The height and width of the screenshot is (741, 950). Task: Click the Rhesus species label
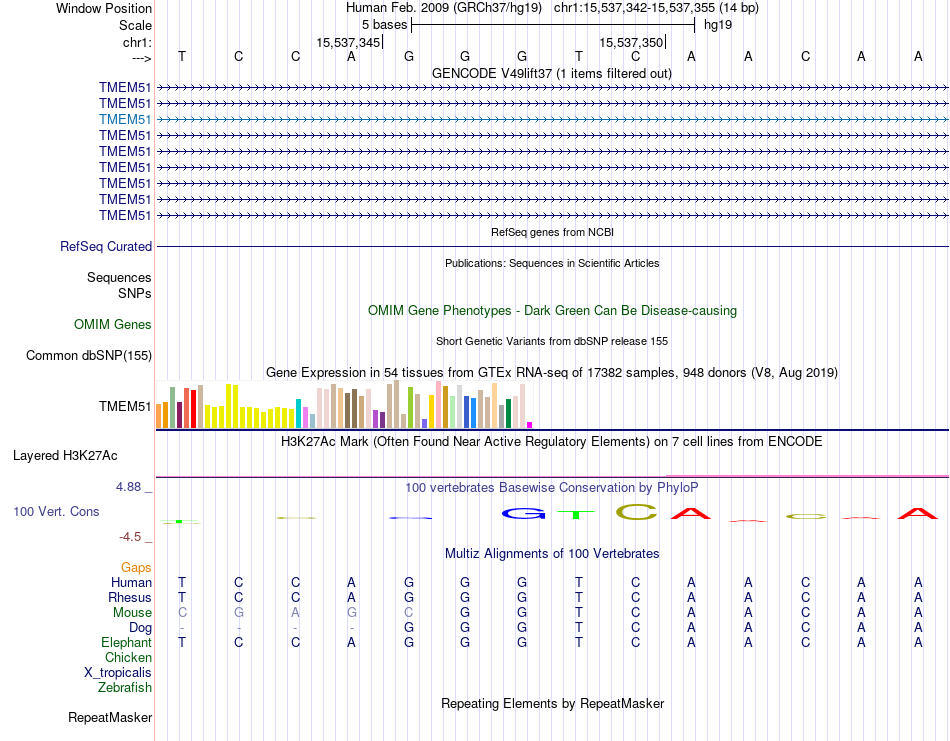130,597
